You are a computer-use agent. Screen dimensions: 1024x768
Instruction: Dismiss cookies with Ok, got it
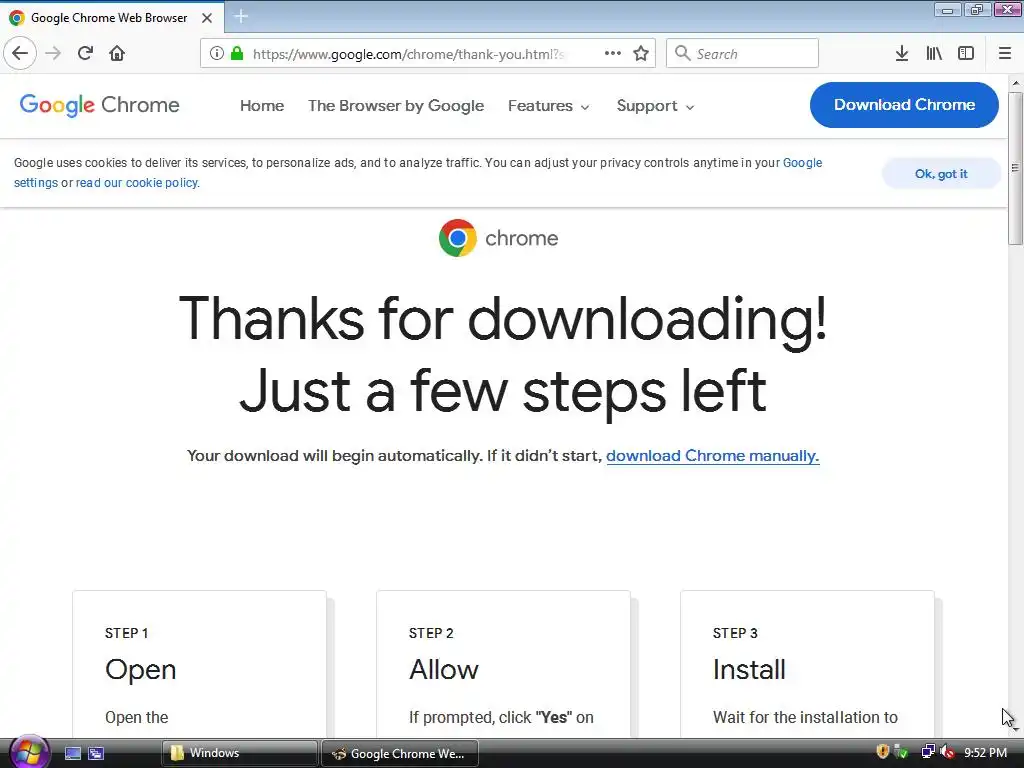(941, 174)
